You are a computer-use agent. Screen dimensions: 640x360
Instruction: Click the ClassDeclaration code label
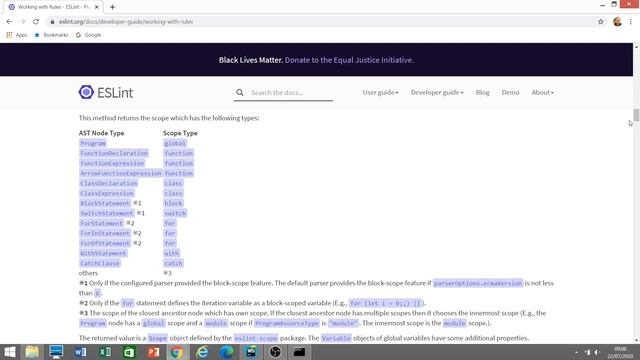pyautogui.click(x=109, y=183)
